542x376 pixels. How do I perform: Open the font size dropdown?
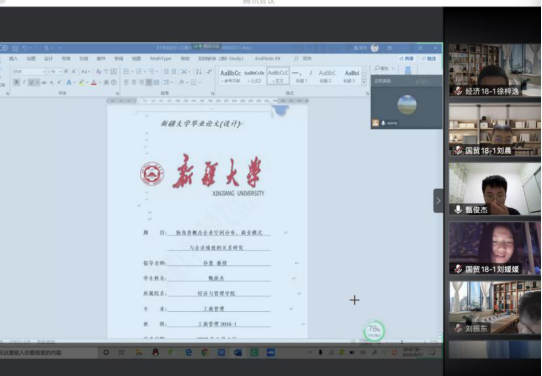tap(55, 72)
